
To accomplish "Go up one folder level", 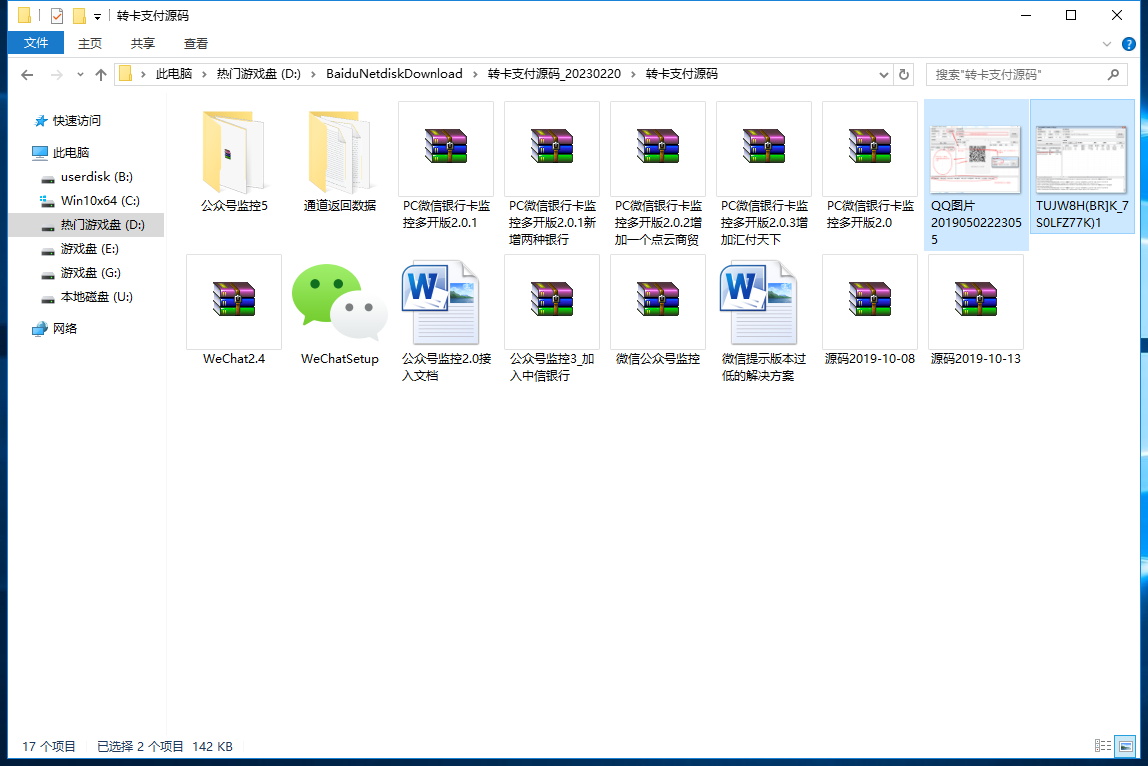I will point(101,75).
